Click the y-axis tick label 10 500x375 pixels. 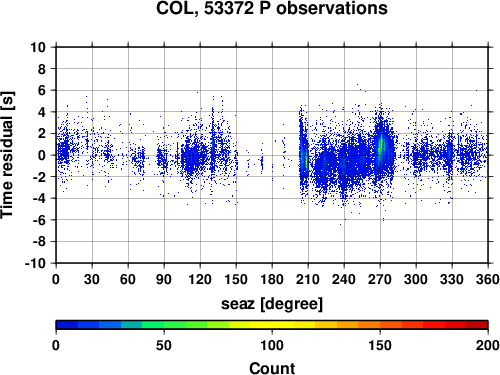38,47
